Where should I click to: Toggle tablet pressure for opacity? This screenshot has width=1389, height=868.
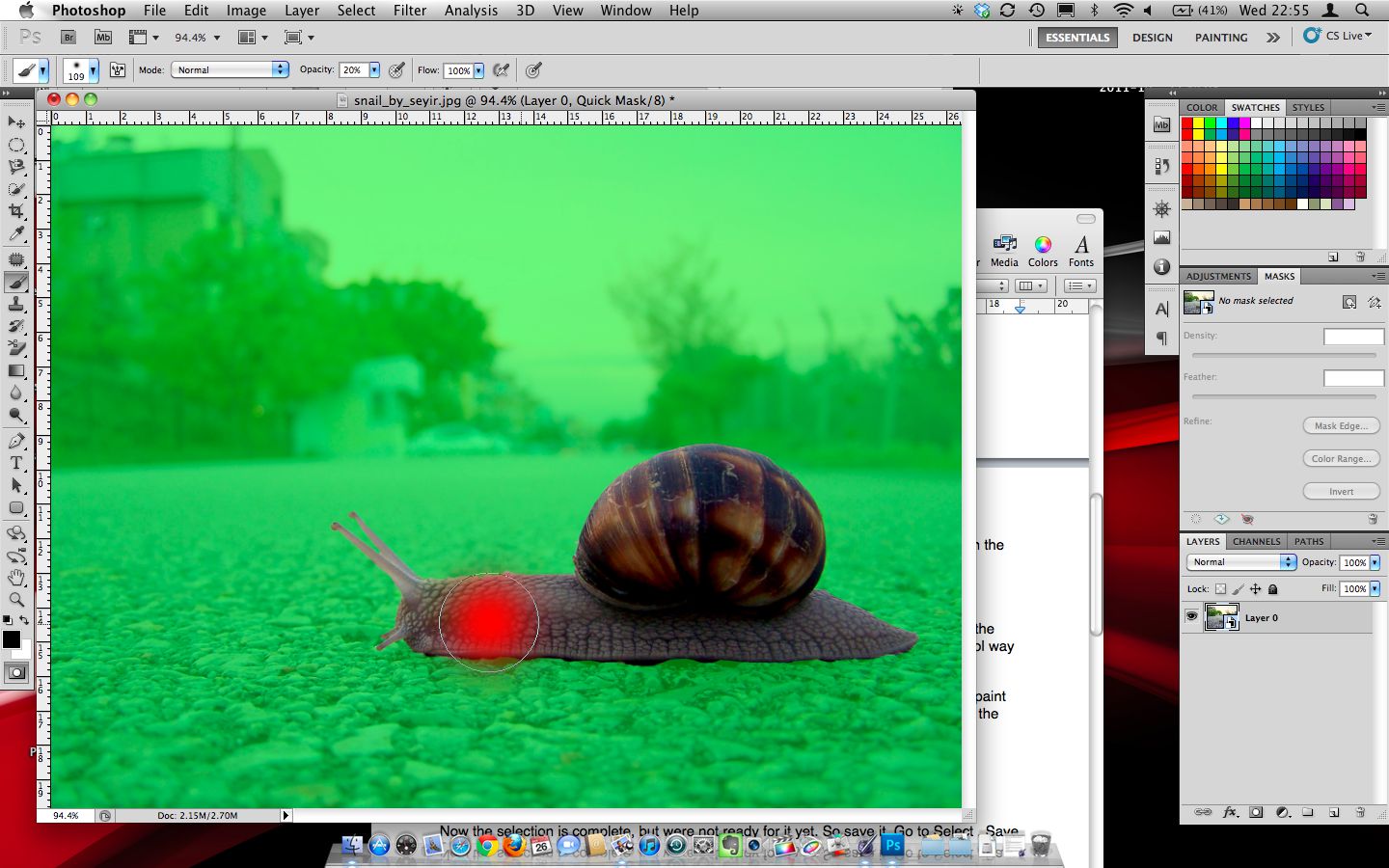tap(396, 70)
